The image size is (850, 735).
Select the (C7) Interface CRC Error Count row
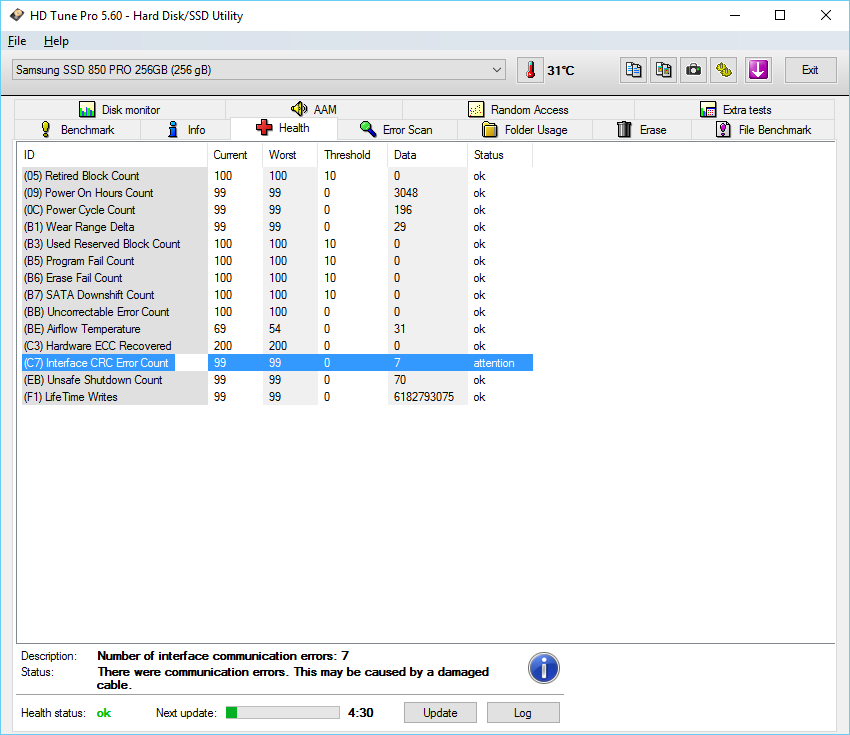pyautogui.click(x=277, y=363)
